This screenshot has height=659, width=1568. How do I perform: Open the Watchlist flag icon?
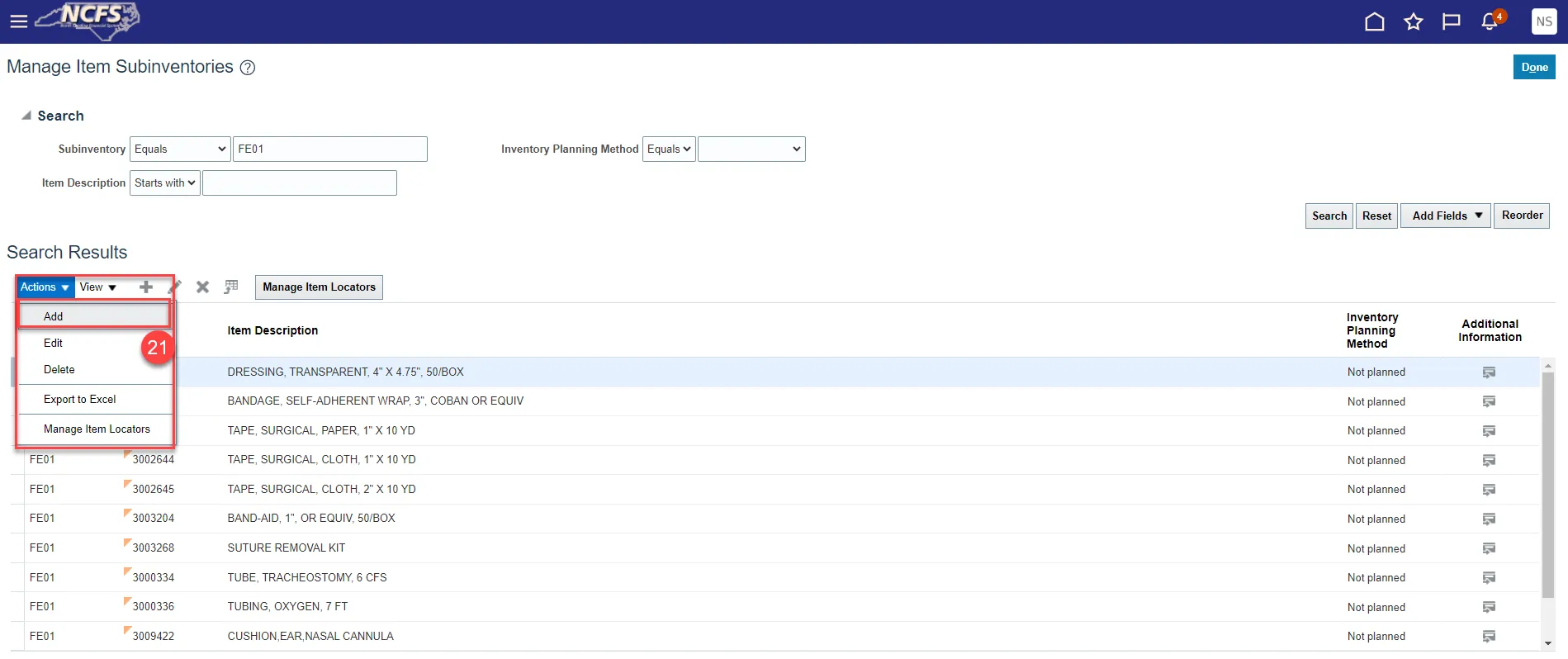point(1451,21)
